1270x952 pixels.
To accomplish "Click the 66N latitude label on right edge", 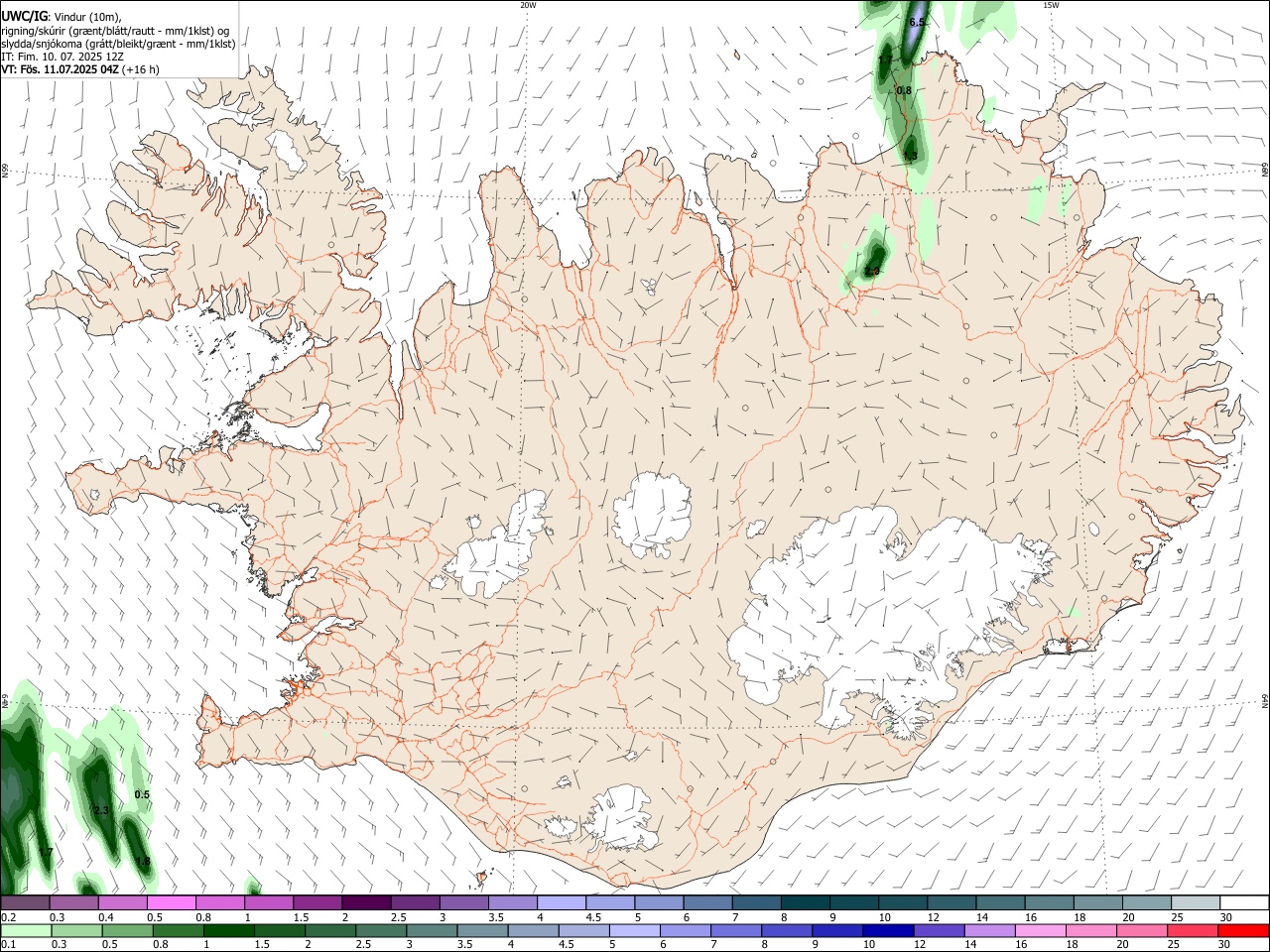I will (1265, 171).
